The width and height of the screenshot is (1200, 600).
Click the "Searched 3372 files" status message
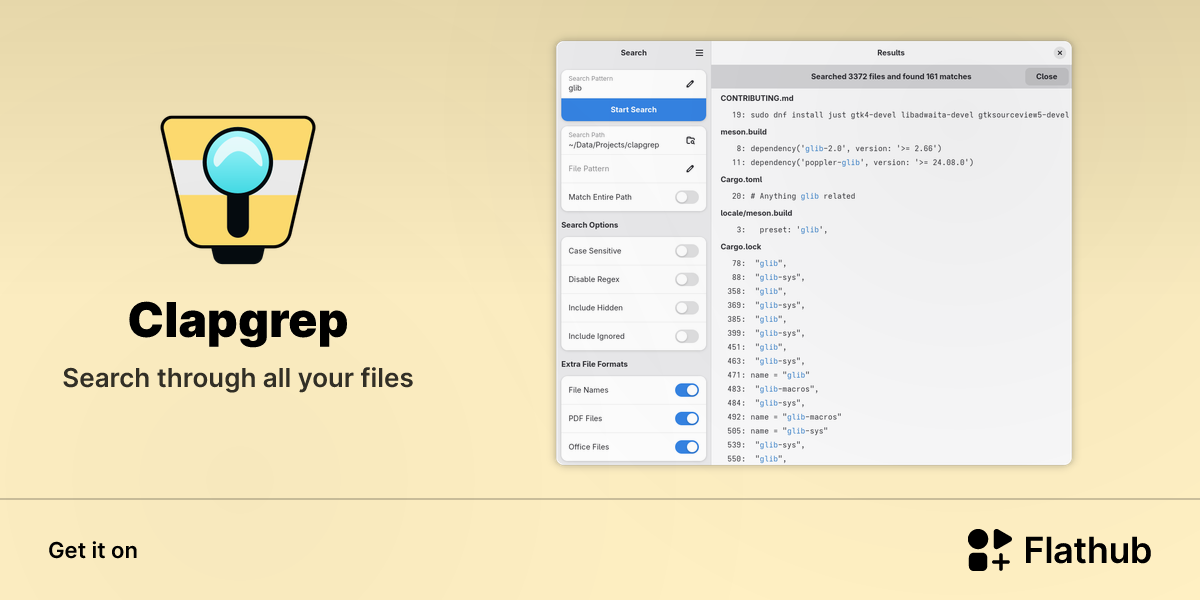tap(891, 77)
